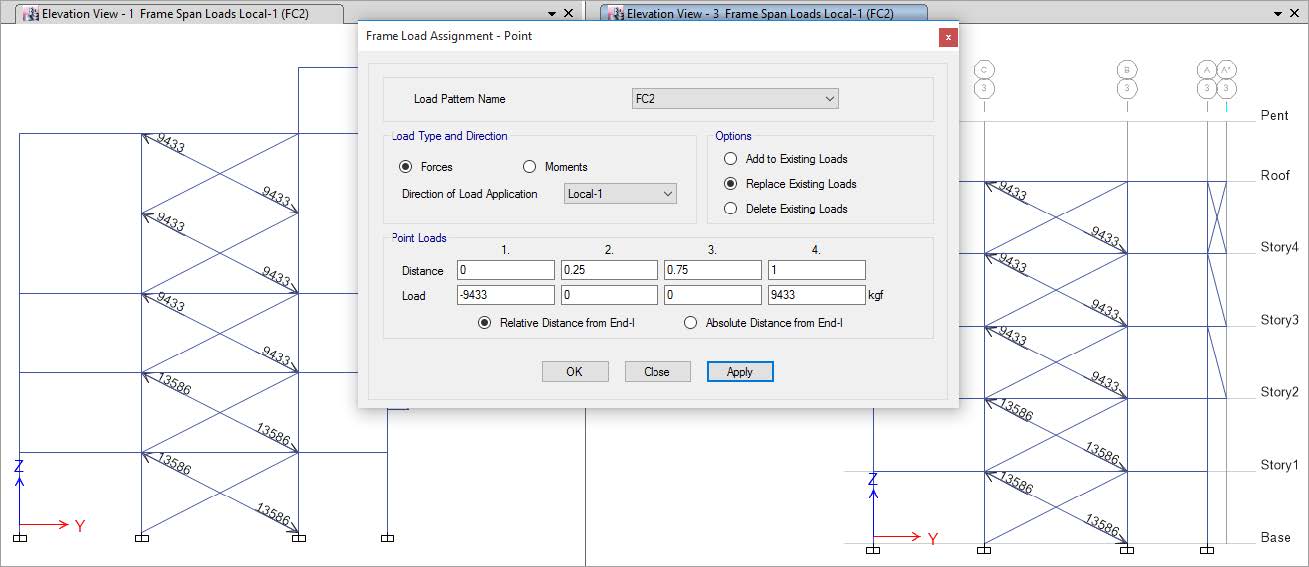The image size is (1309, 567).
Task: Click the Load 2 input field
Action: click(x=610, y=295)
